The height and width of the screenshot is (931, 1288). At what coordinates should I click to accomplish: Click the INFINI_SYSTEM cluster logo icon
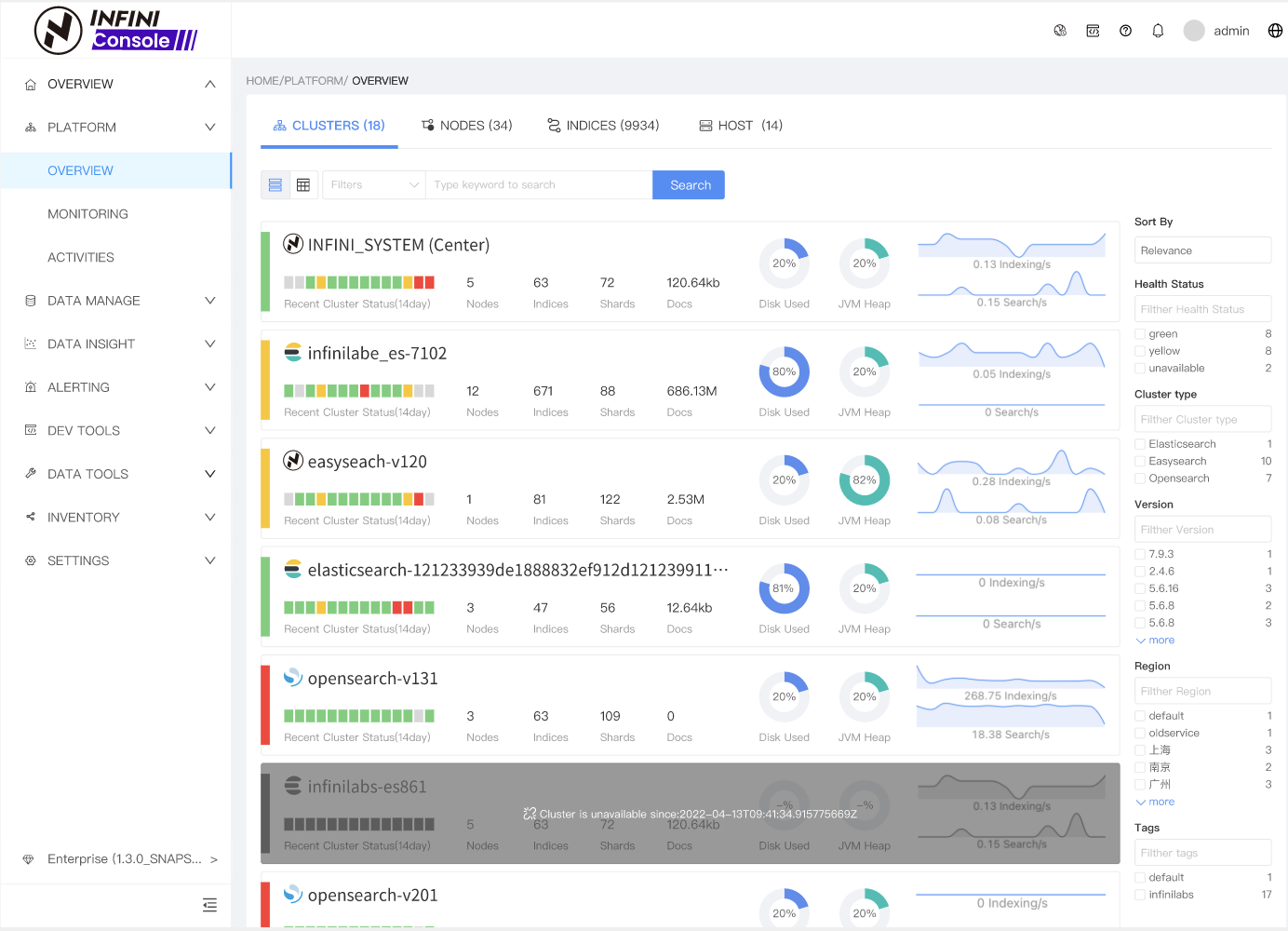[293, 244]
